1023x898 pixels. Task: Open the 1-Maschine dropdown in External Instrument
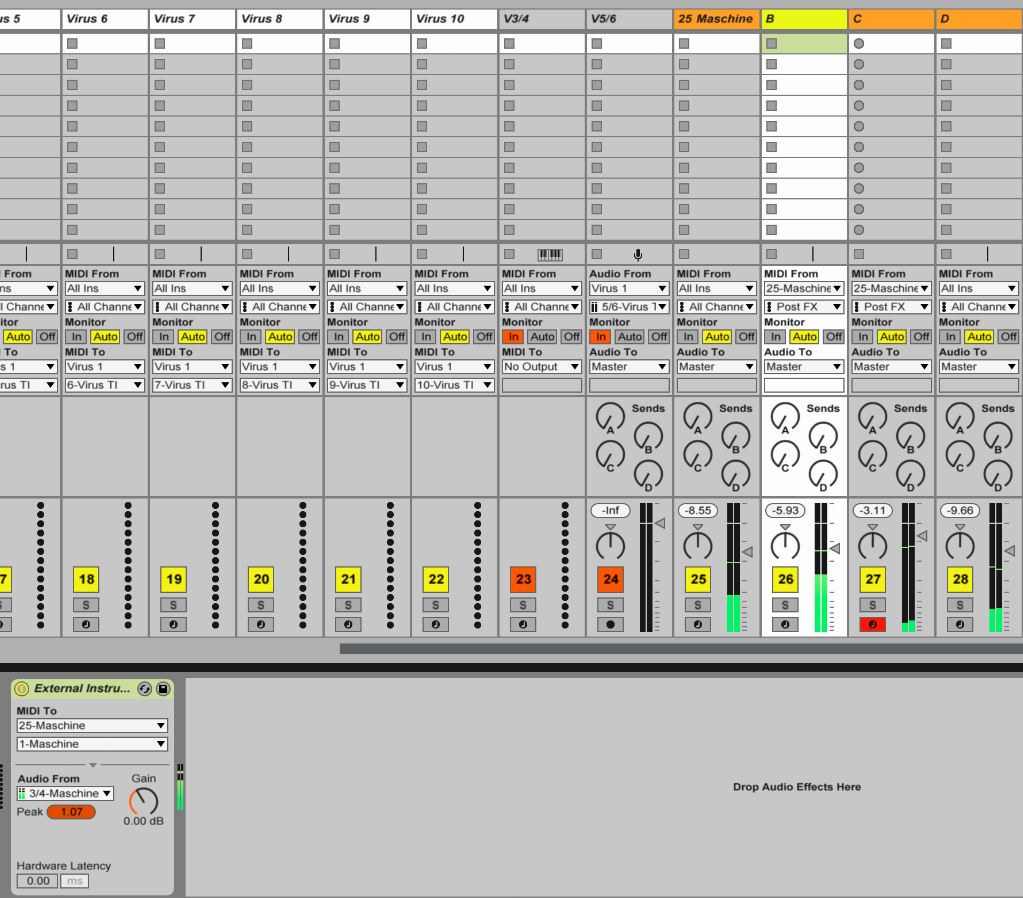92,744
